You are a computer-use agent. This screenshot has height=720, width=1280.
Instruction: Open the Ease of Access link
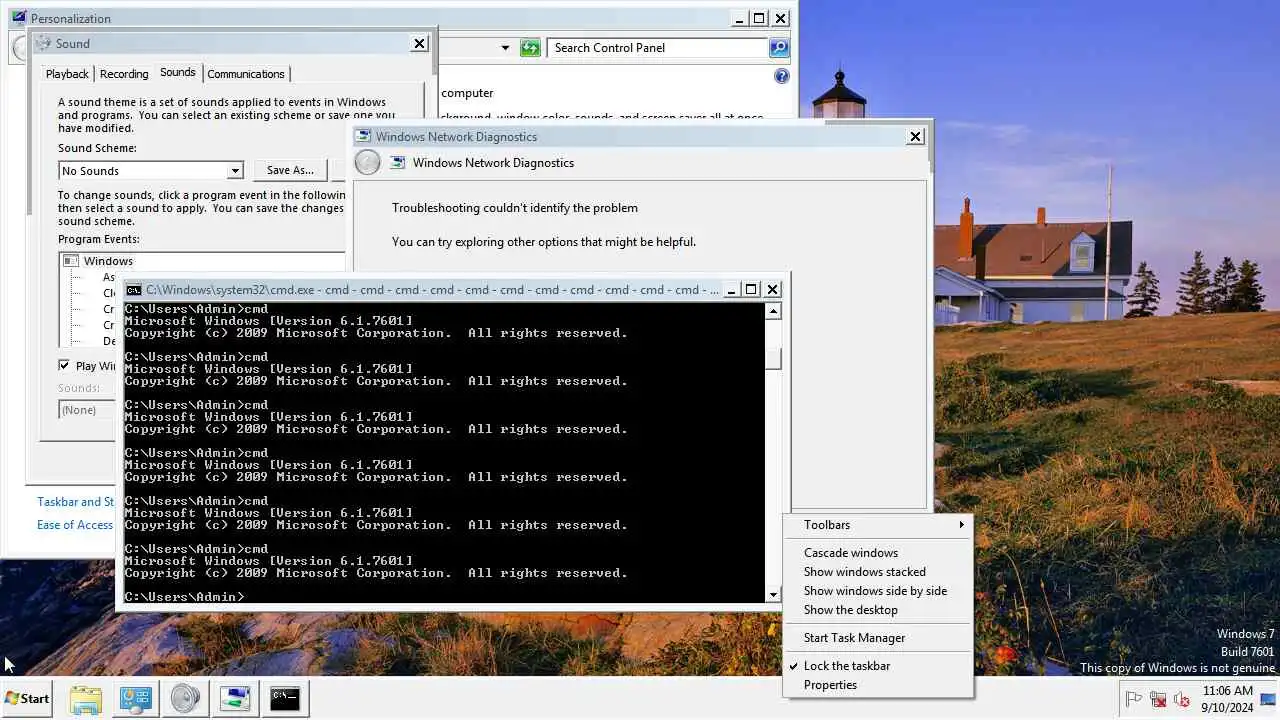tap(75, 525)
